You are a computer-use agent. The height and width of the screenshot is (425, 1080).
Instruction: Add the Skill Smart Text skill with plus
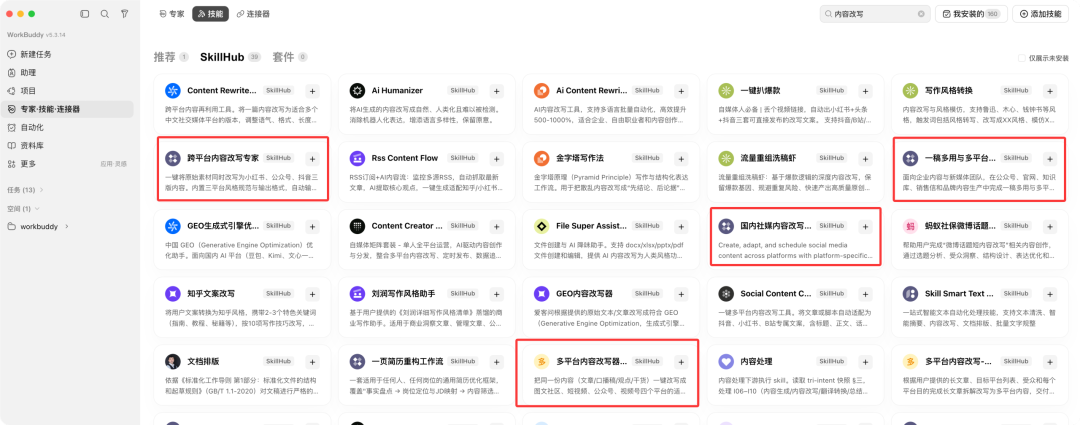[x=1050, y=293]
